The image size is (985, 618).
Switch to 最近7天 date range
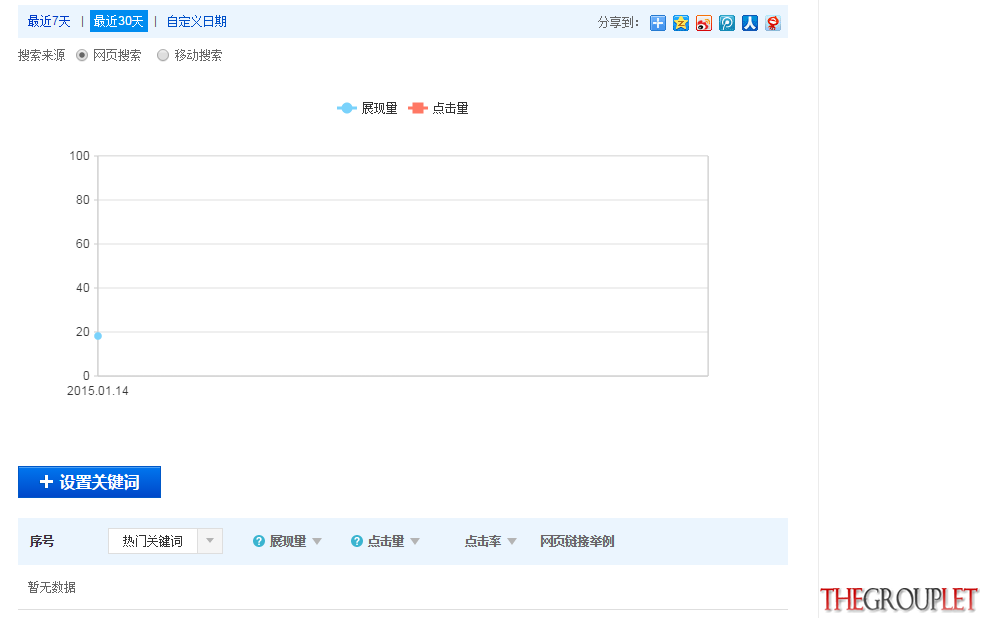49,21
